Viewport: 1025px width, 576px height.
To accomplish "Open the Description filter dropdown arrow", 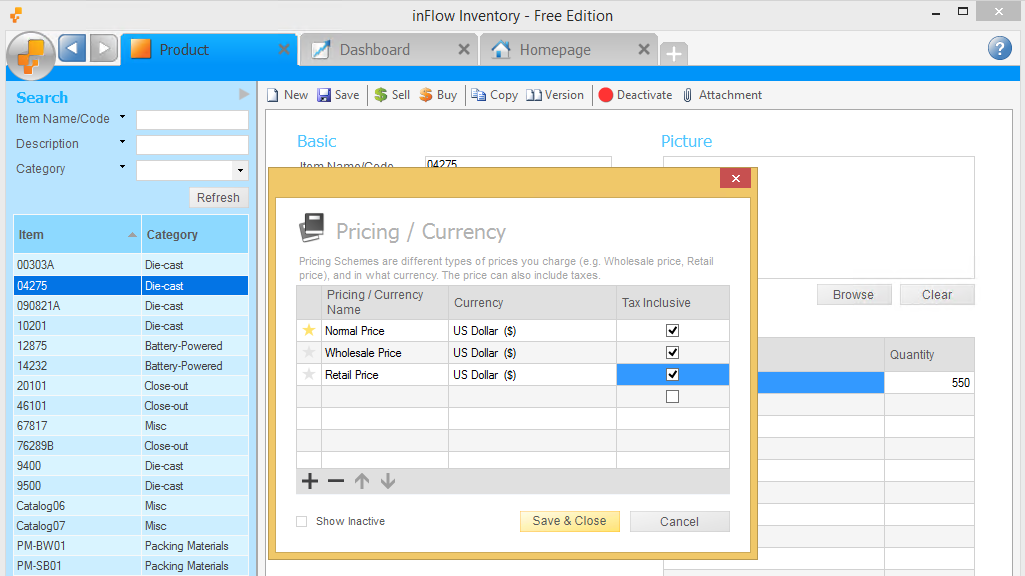I will [x=122, y=142].
